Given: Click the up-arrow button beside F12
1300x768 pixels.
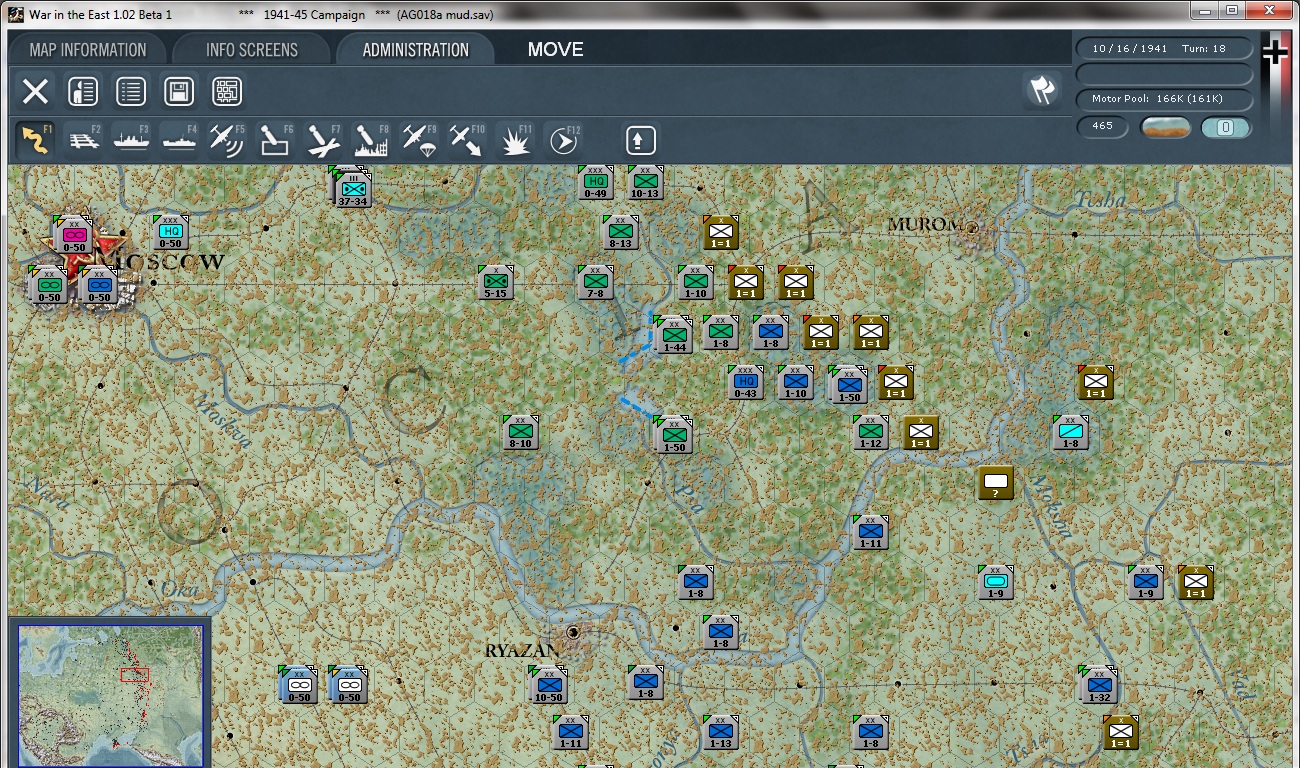Looking at the screenshot, I should tap(641, 140).
